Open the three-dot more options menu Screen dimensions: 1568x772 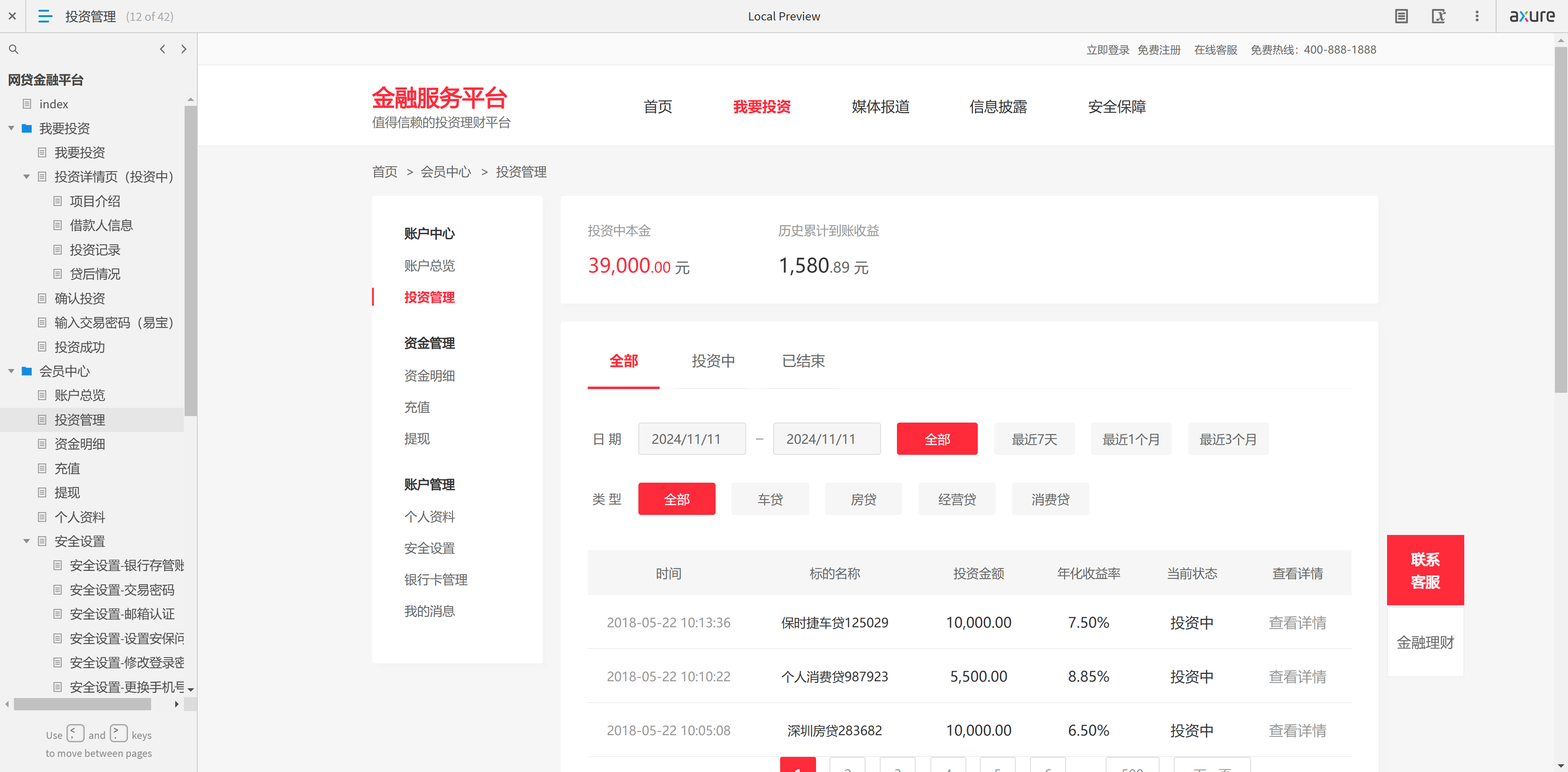(1477, 16)
